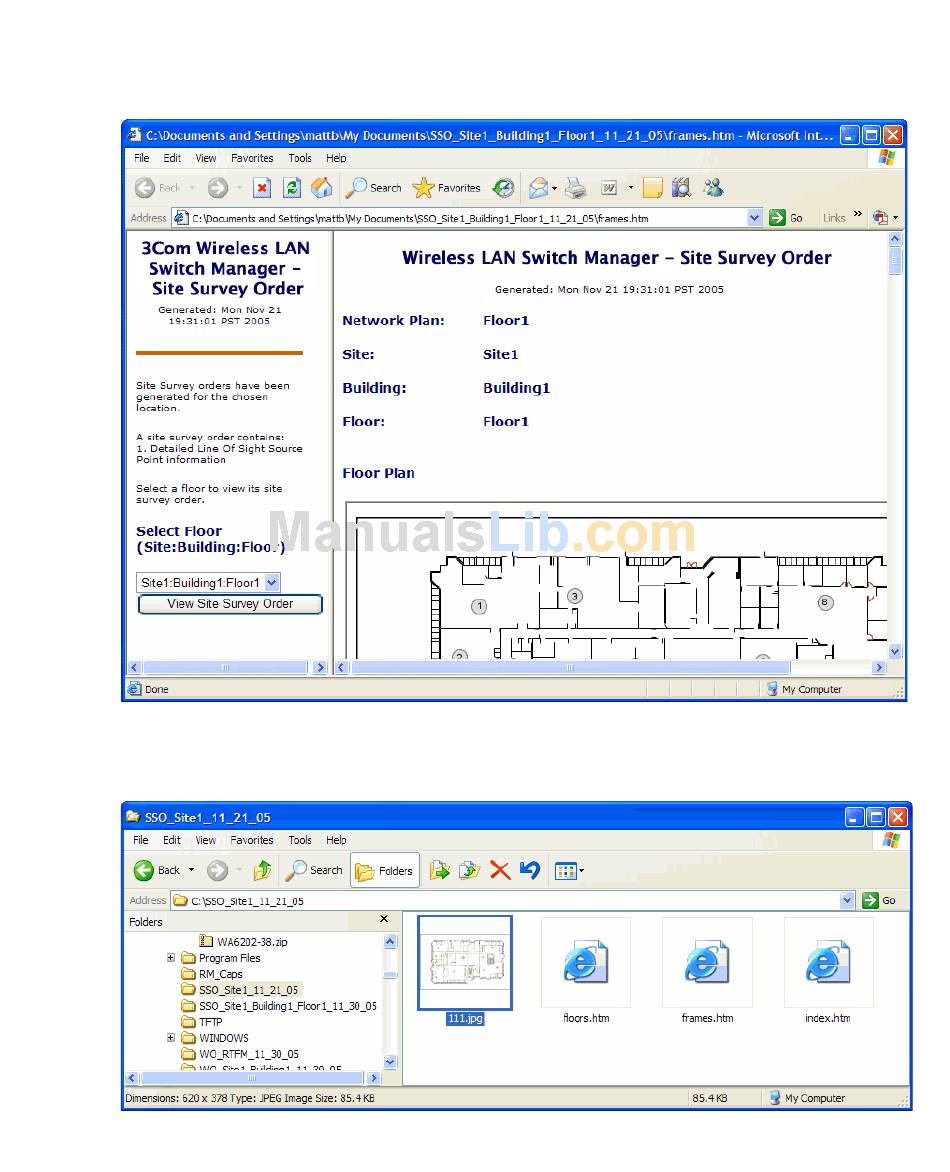
Task: Select the frames.htm file icon
Action: coord(707,963)
